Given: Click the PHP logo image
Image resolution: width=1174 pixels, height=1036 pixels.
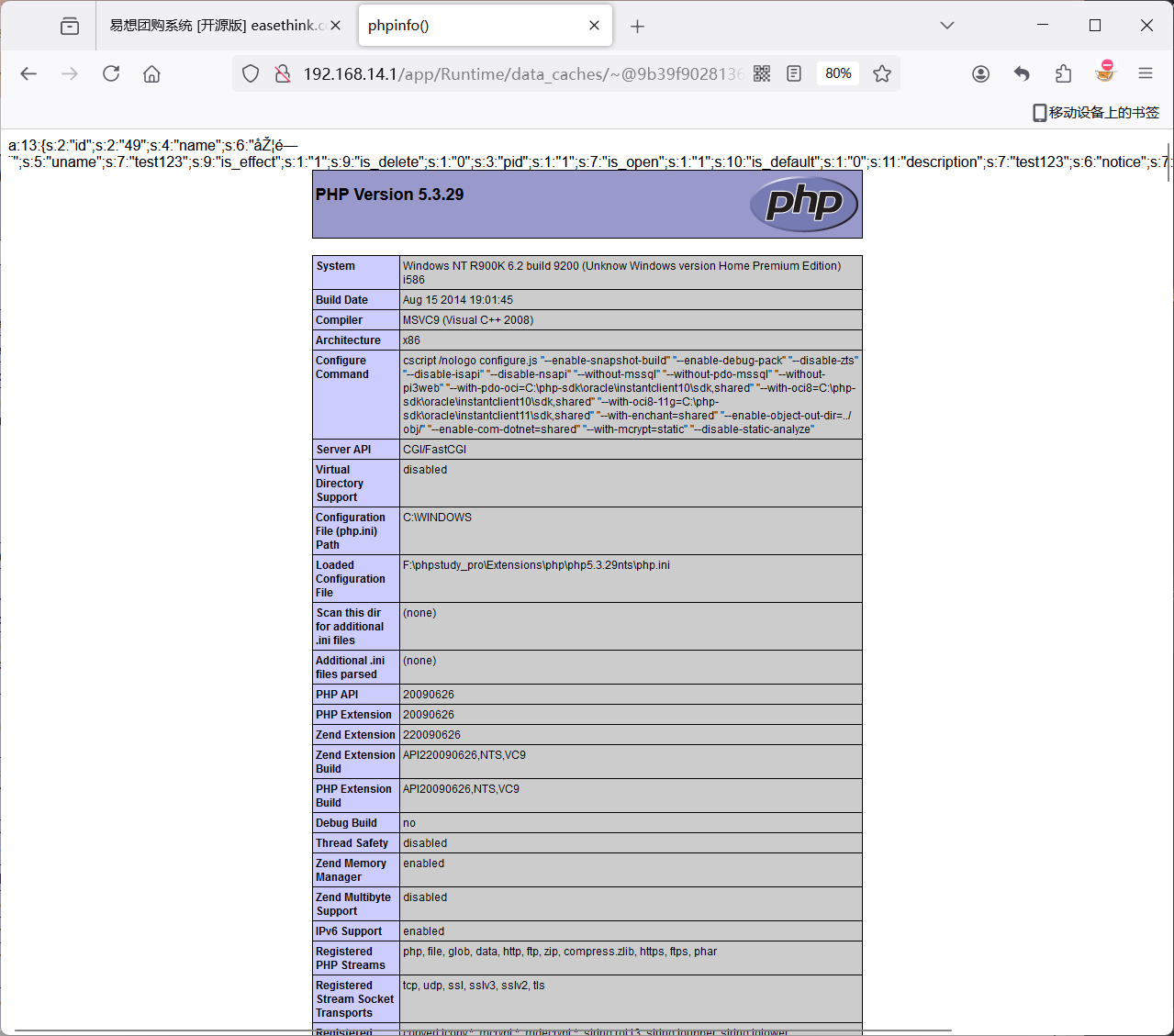Looking at the screenshot, I should pyautogui.click(x=804, y=204).
